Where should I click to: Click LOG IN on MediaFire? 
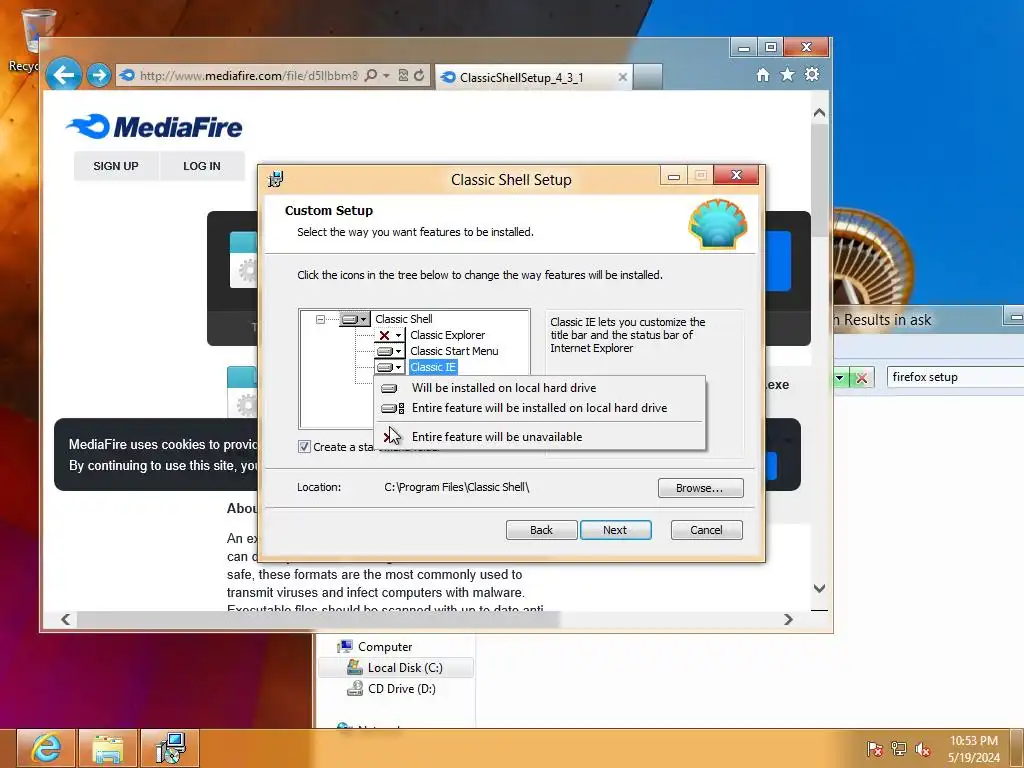pyautogui.click(x=202, y=166)
